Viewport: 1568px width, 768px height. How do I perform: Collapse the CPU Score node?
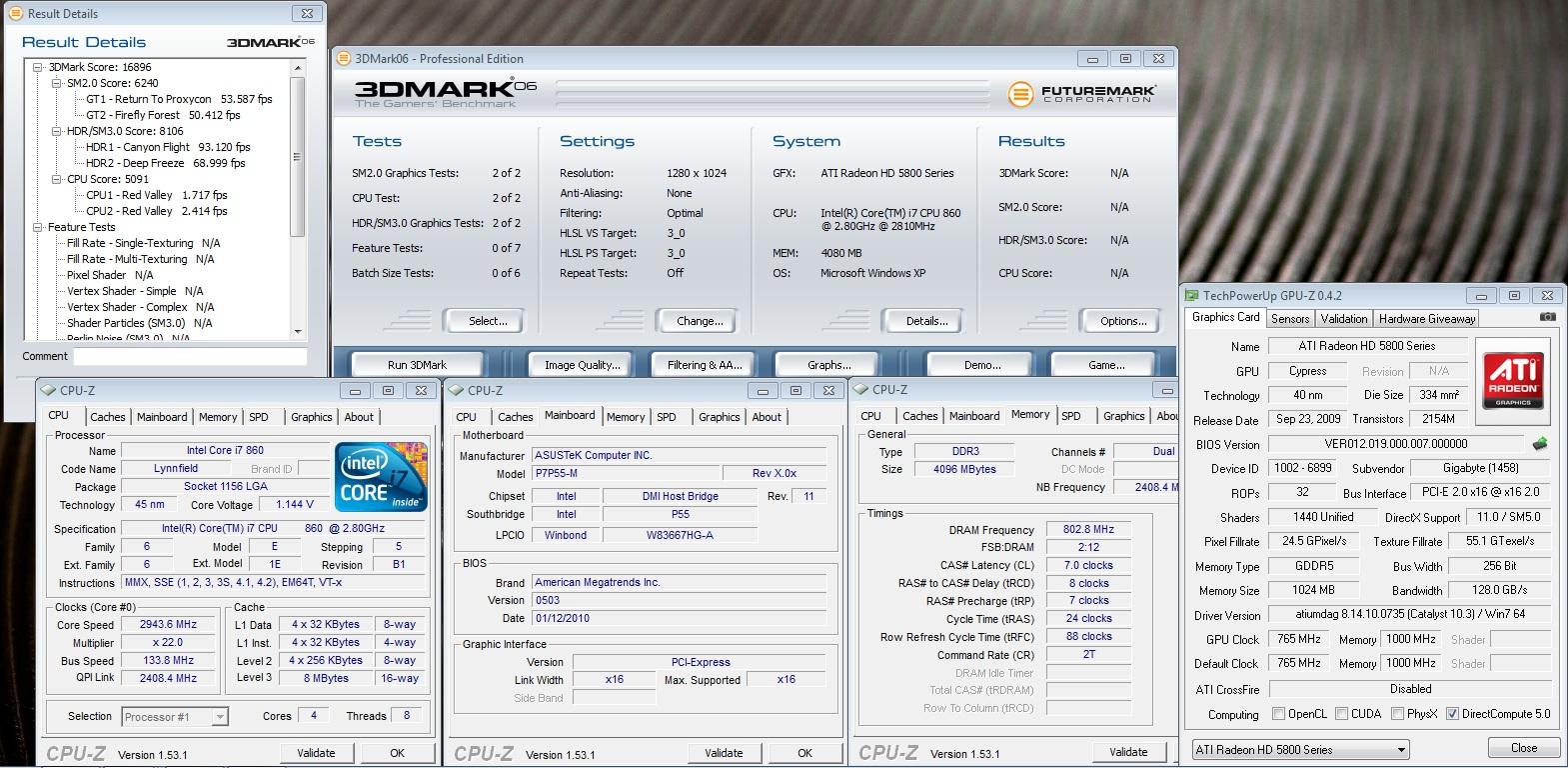[x=57, y=179]
